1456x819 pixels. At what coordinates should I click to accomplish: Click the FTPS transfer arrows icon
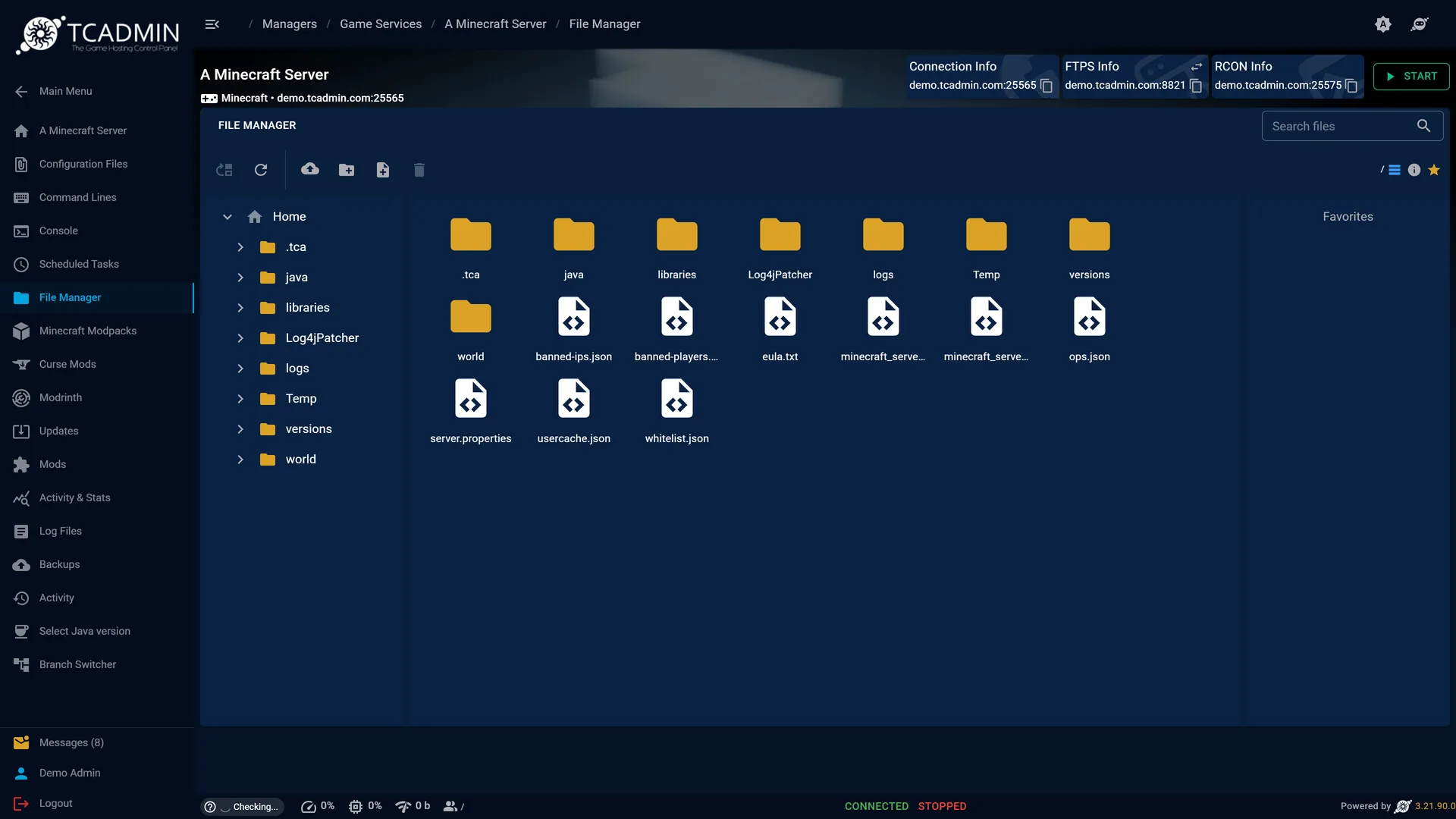[x=1197, y=67]
